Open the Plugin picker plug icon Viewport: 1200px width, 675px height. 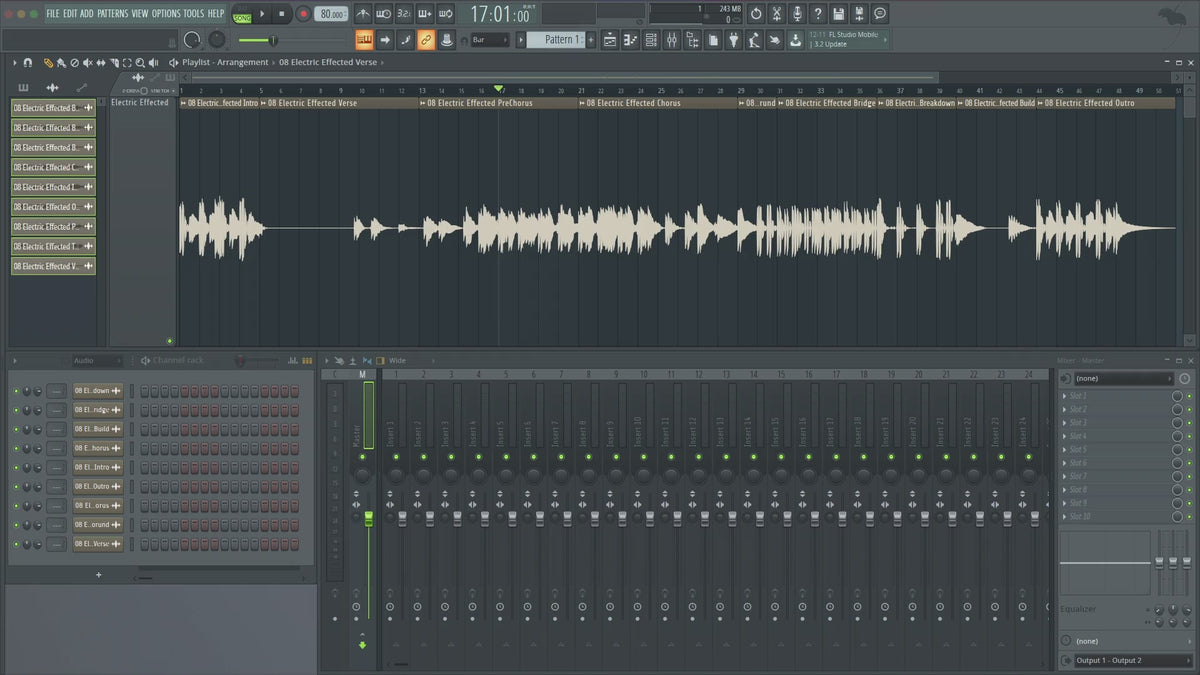pos(733,40)
